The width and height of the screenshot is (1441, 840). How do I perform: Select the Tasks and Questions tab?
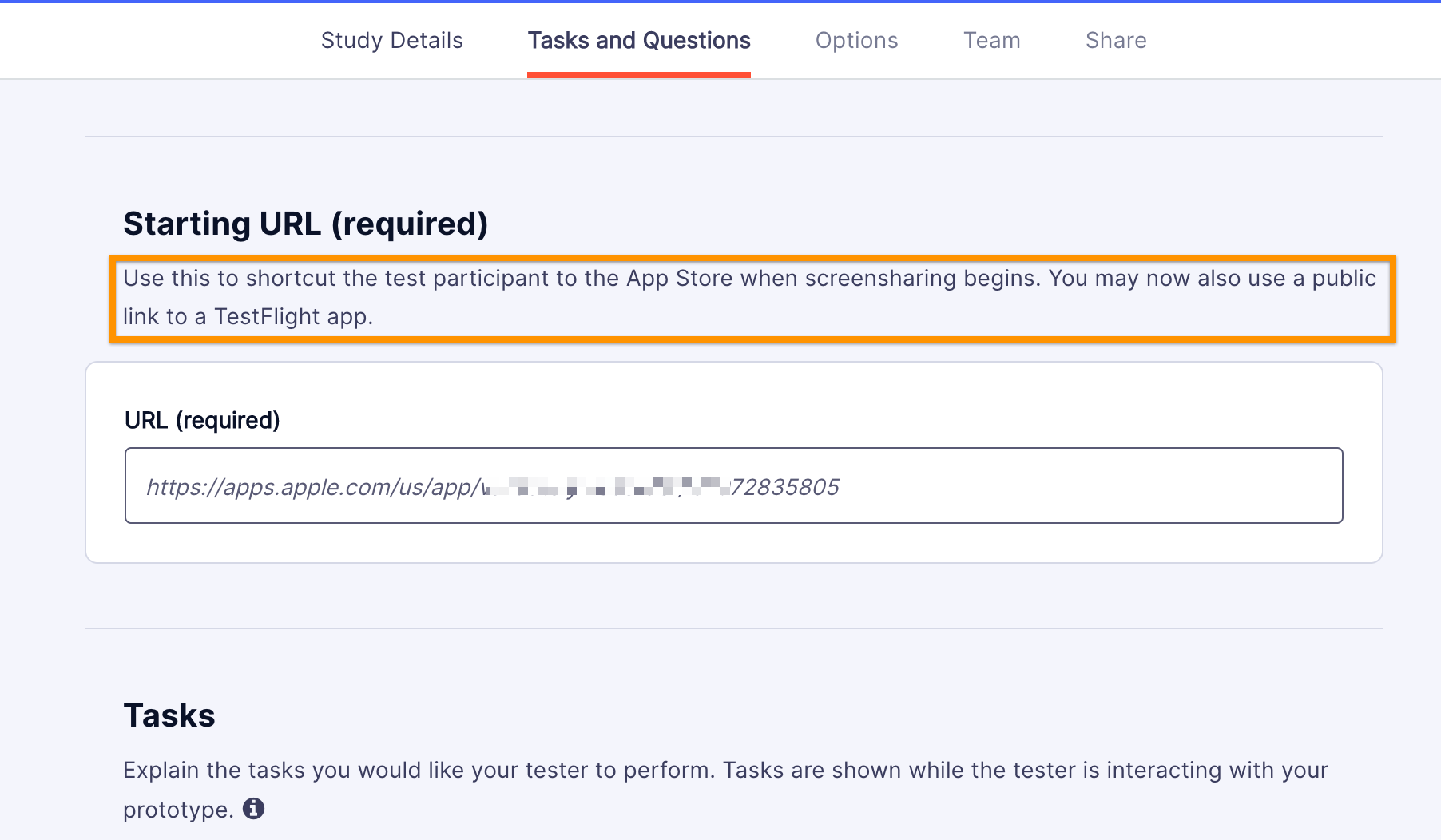[639, 40]
